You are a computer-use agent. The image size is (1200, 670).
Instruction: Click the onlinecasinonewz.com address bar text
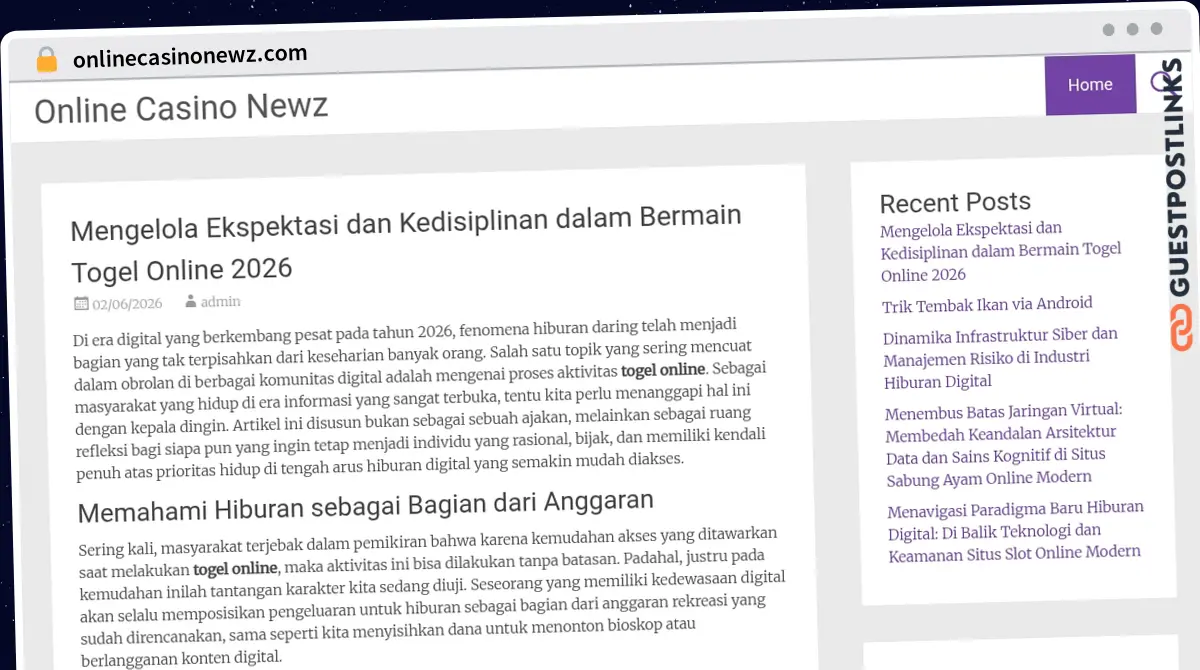click(x=190, y=56)
